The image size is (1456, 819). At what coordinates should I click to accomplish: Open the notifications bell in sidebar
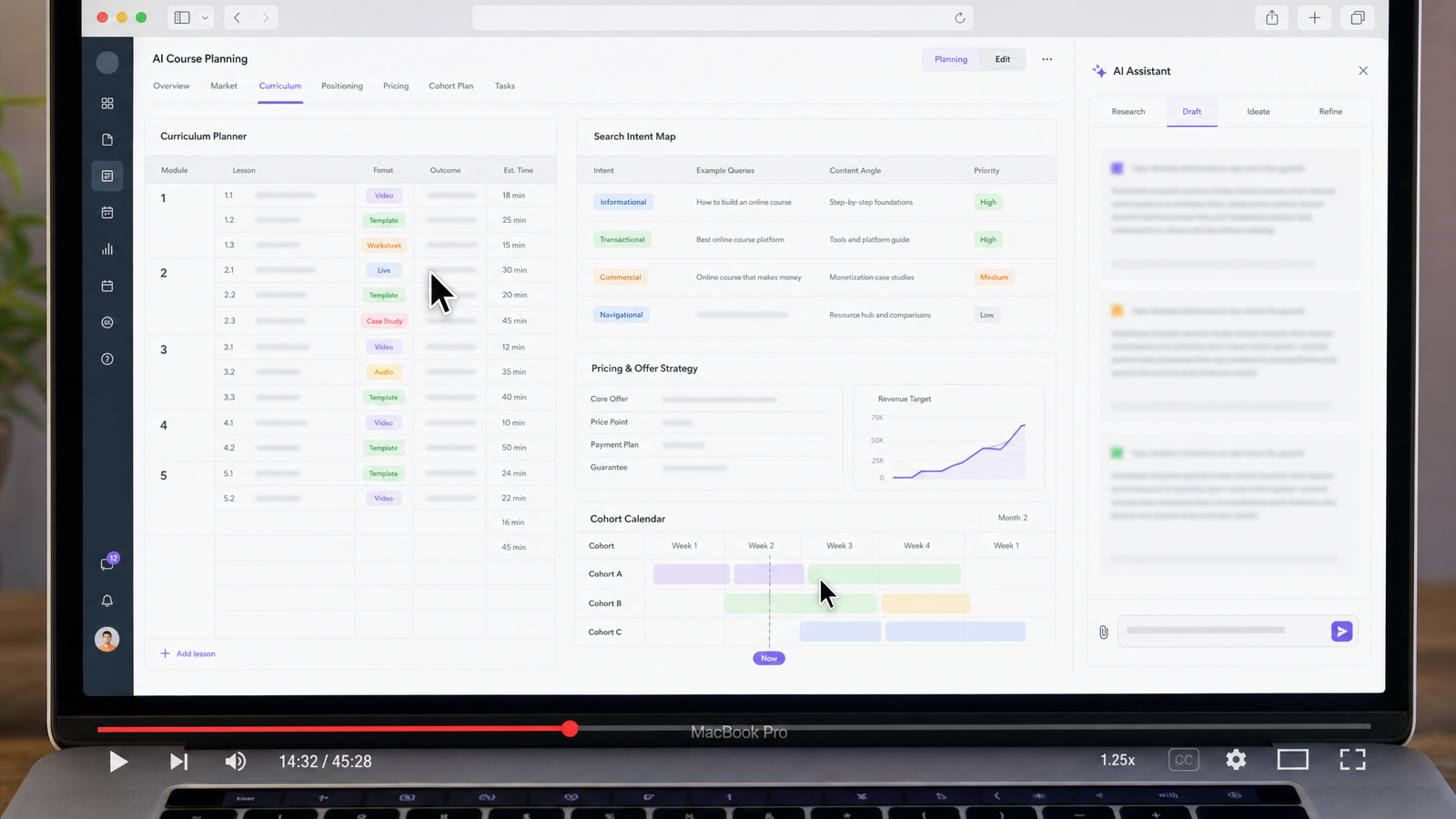coord(107,601)
